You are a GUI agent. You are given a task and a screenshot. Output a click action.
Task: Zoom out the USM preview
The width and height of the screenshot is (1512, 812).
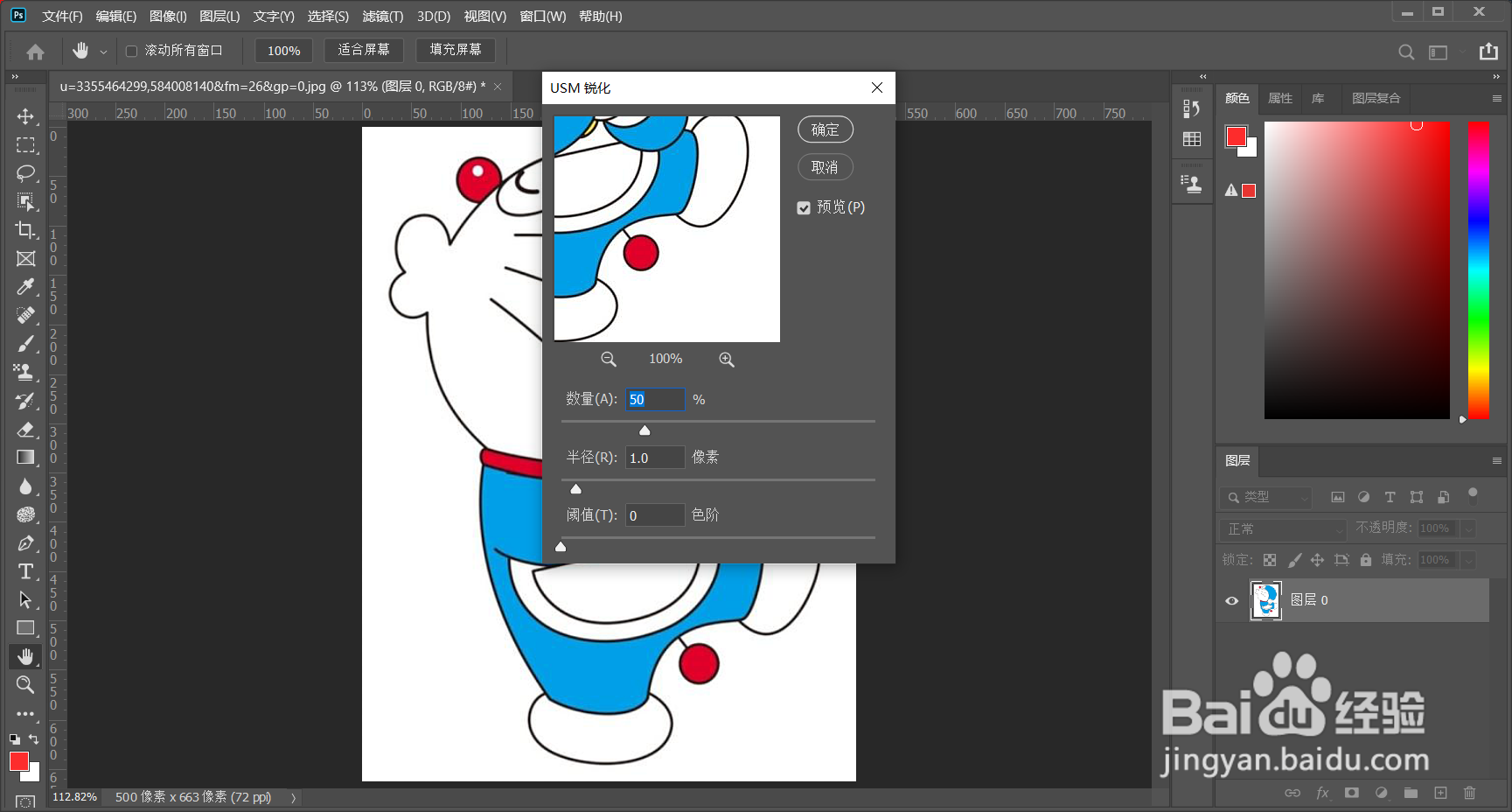tap(609, 359)
